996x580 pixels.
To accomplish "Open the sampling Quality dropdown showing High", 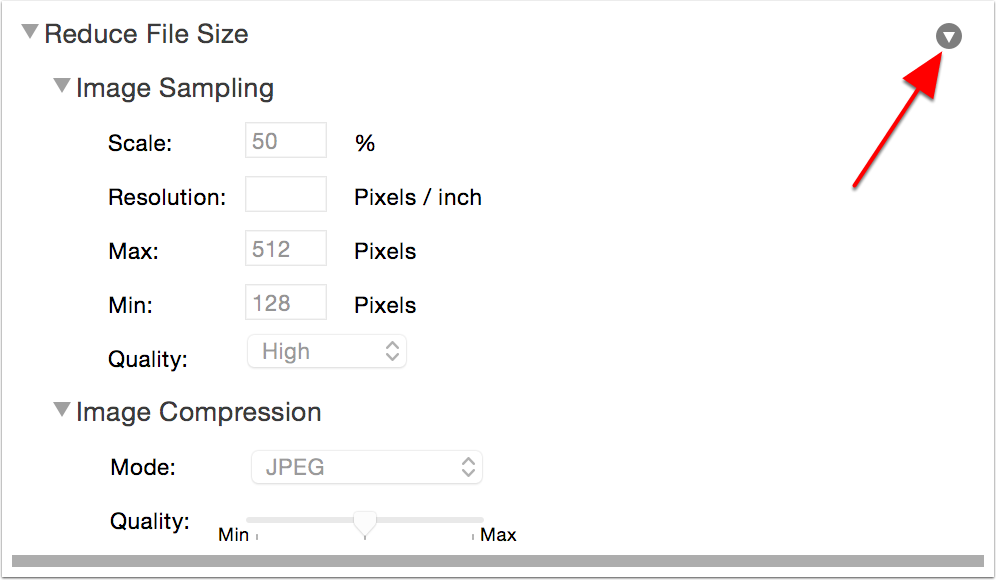I will pos(327,351).
